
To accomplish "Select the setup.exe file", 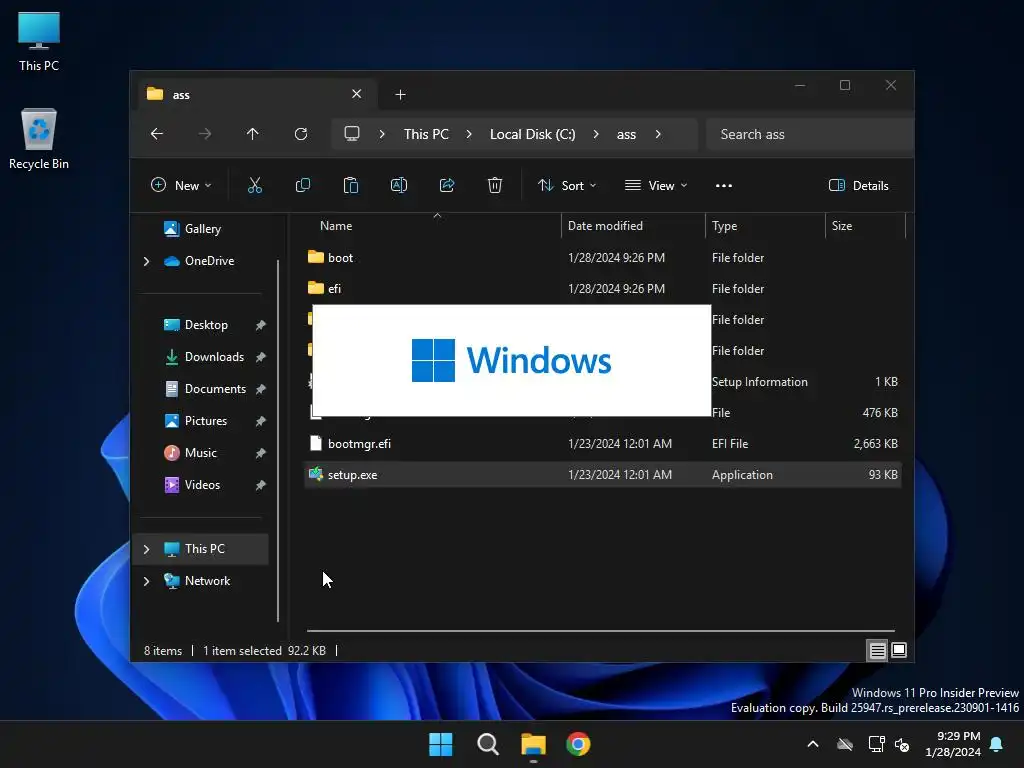I will point(602,475).
